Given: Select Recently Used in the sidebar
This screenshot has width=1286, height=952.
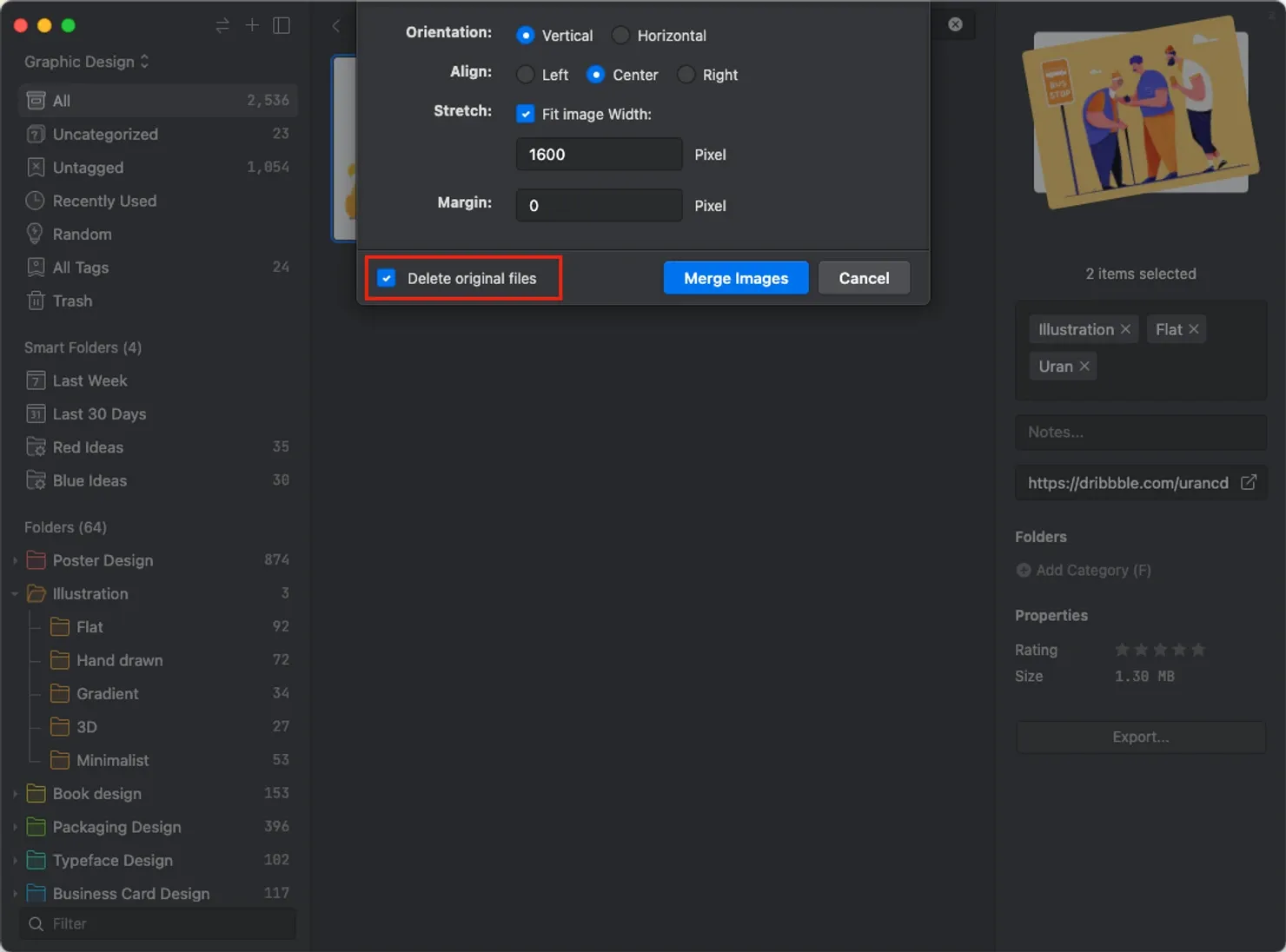Looking at the screenshot, I should tap(104, 201).
